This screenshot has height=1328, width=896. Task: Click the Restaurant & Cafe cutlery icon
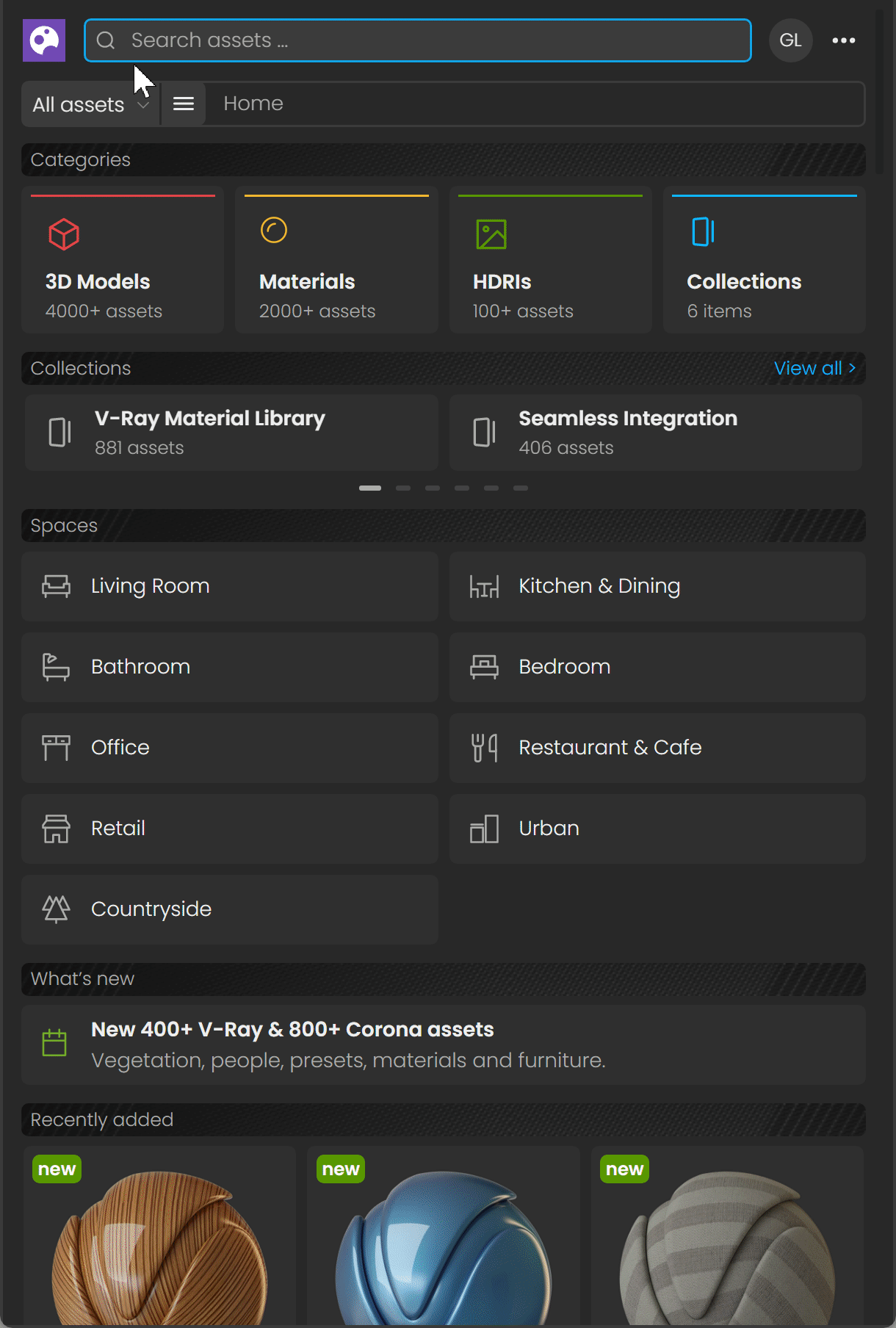click(484, 748)
